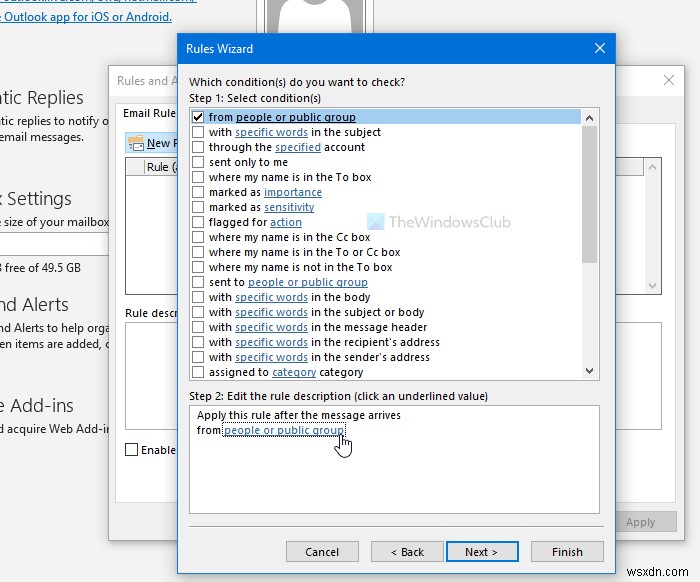Check 'specific words in the subject or body'
This screenshot has height=582, width=700.
point(198,312)
